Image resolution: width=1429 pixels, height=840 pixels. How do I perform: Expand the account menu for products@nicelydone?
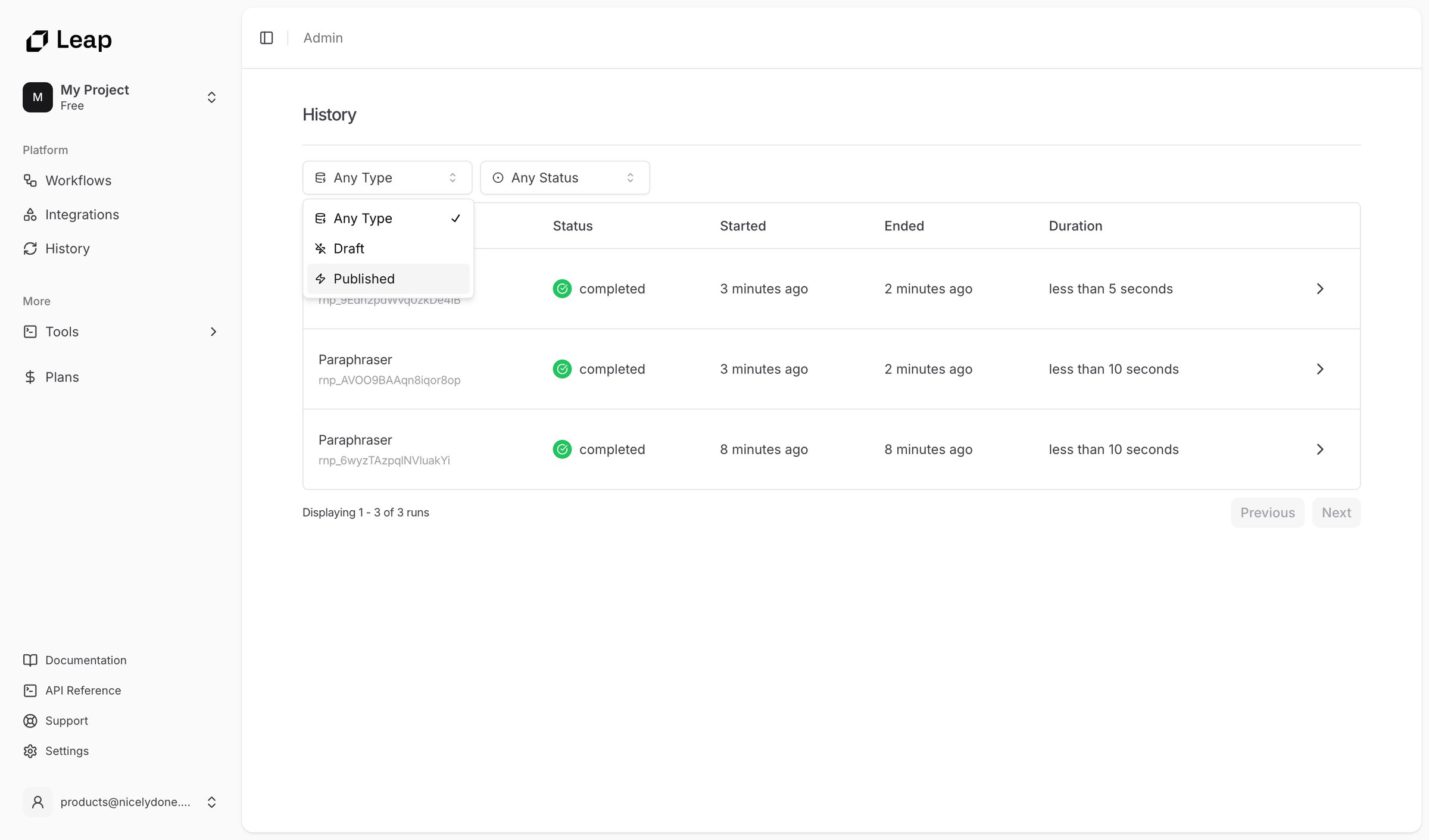point(211,802)
